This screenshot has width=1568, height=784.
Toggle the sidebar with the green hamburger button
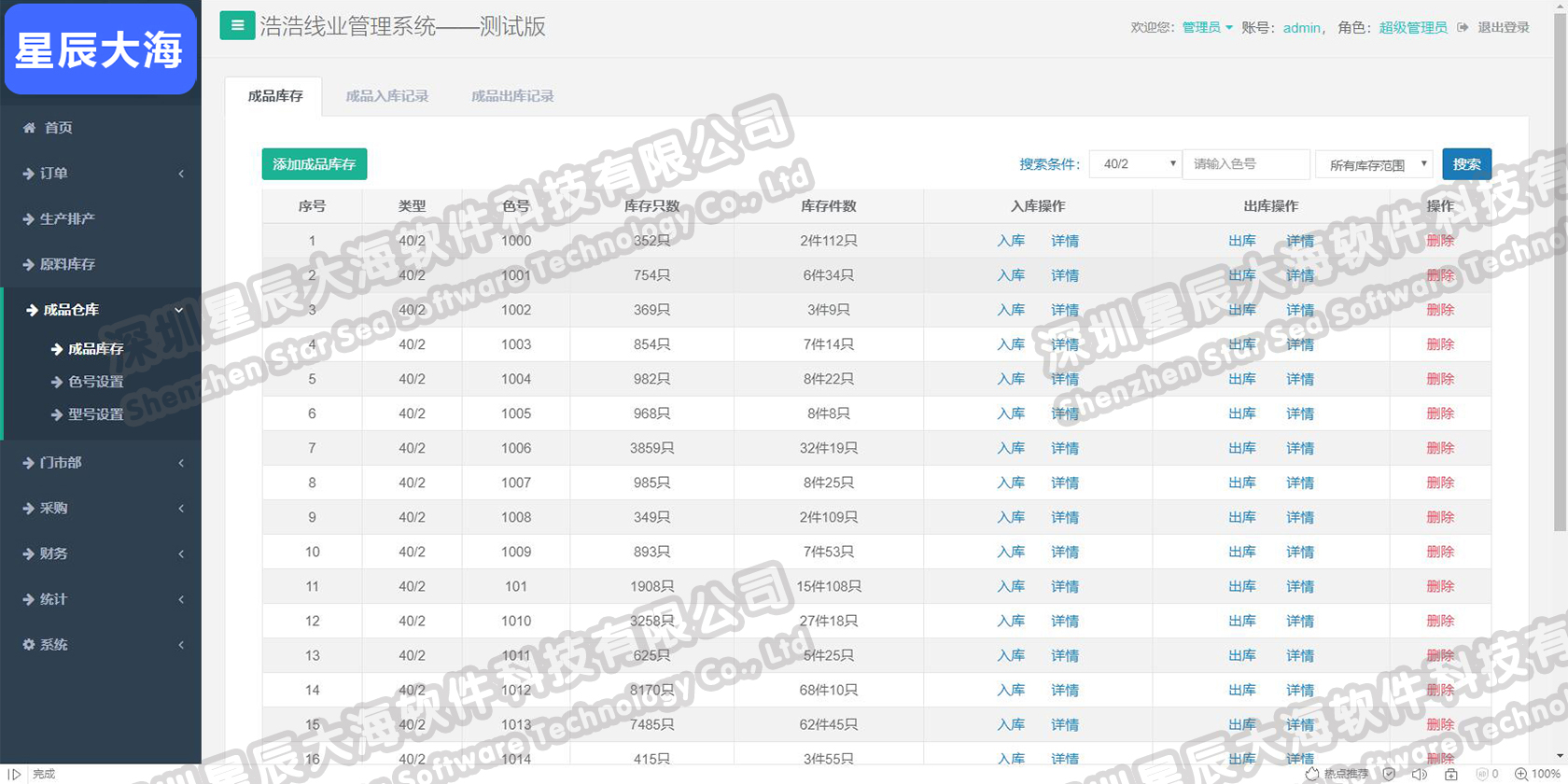pos(237,25)
